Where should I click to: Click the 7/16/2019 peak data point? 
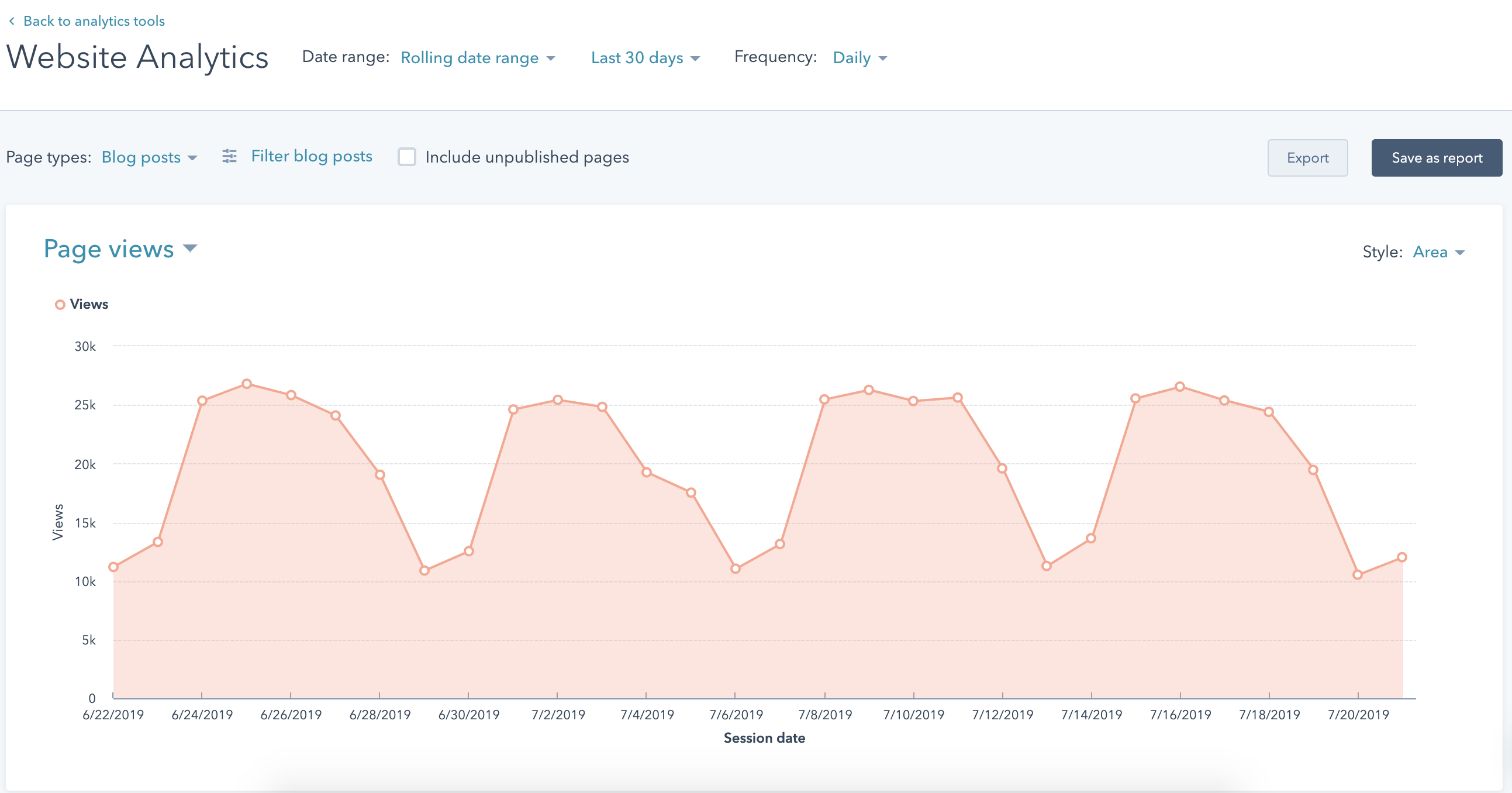(1180, 387)
